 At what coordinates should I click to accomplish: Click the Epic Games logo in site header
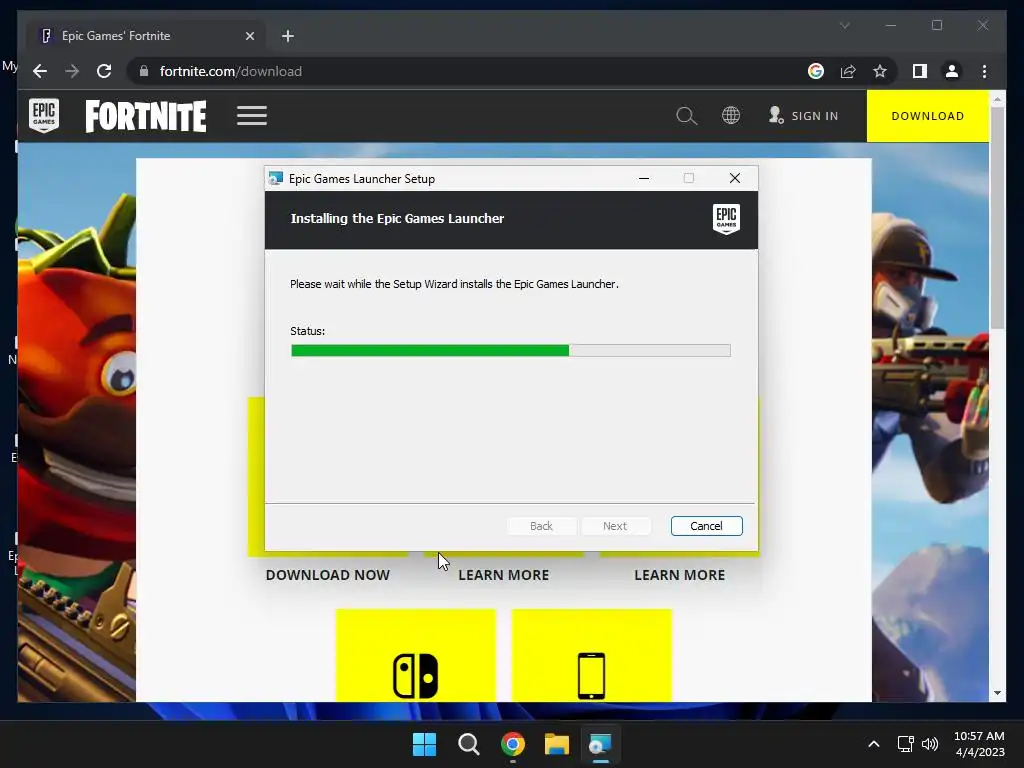[44, 116]
